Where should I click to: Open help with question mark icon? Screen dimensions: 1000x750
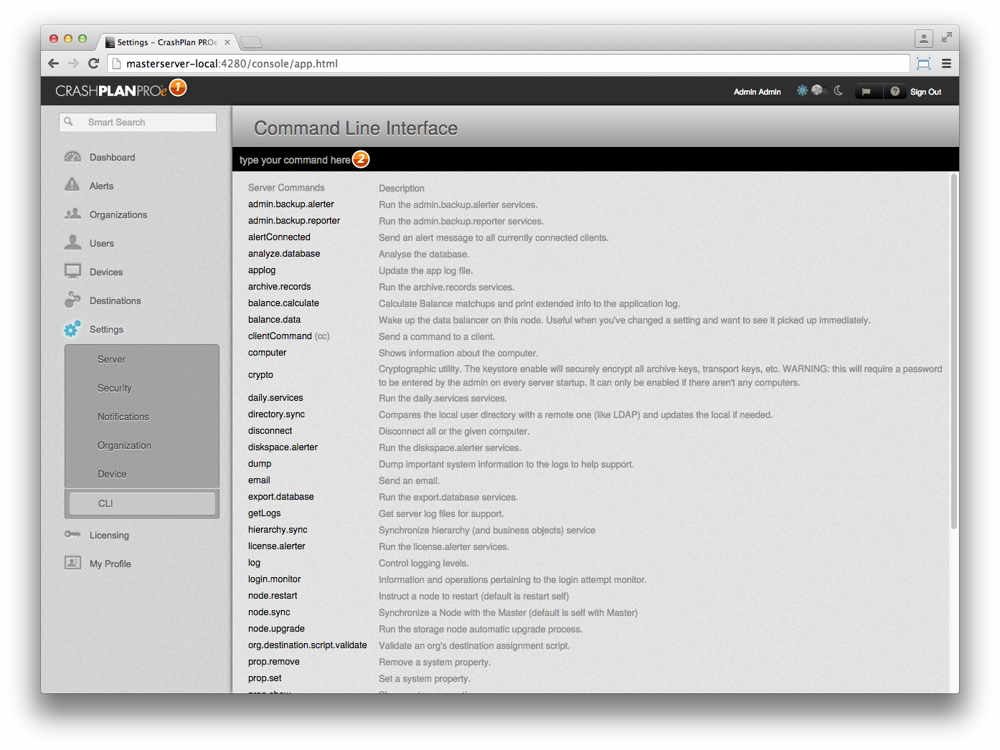(x=895, y=92)
